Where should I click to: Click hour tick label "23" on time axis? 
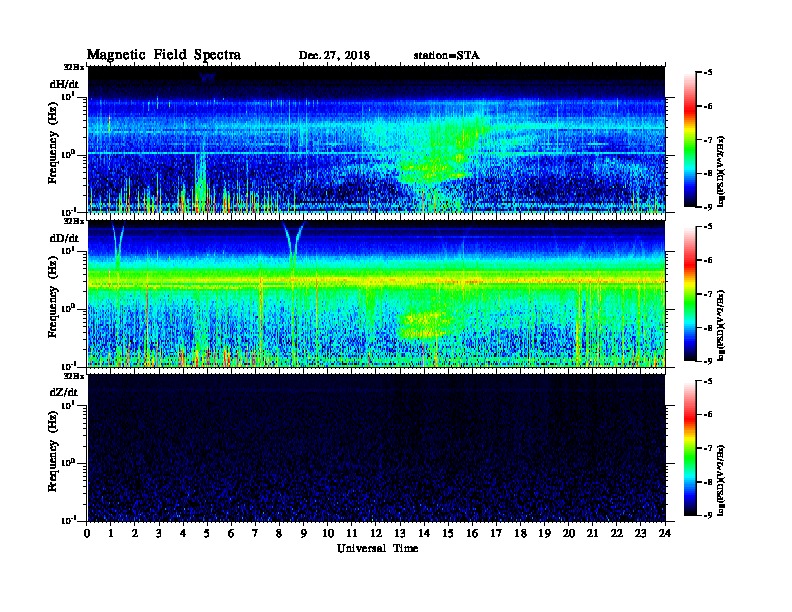640,533
